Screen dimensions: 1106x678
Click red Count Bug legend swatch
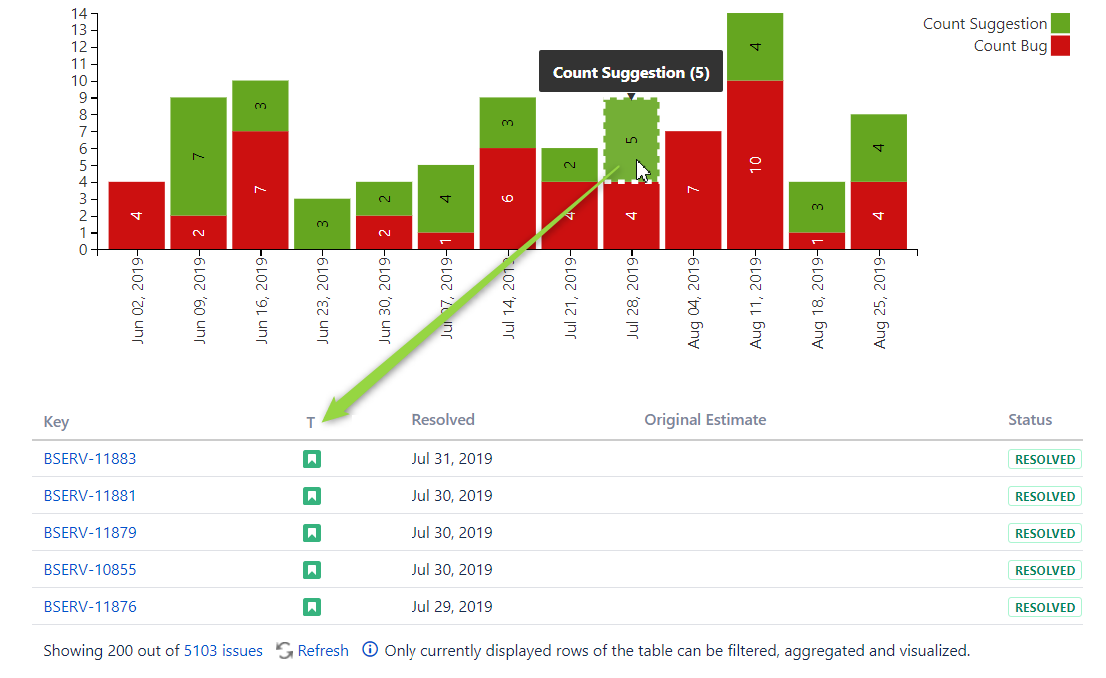pyautogui.click(x=1060, y=46)
